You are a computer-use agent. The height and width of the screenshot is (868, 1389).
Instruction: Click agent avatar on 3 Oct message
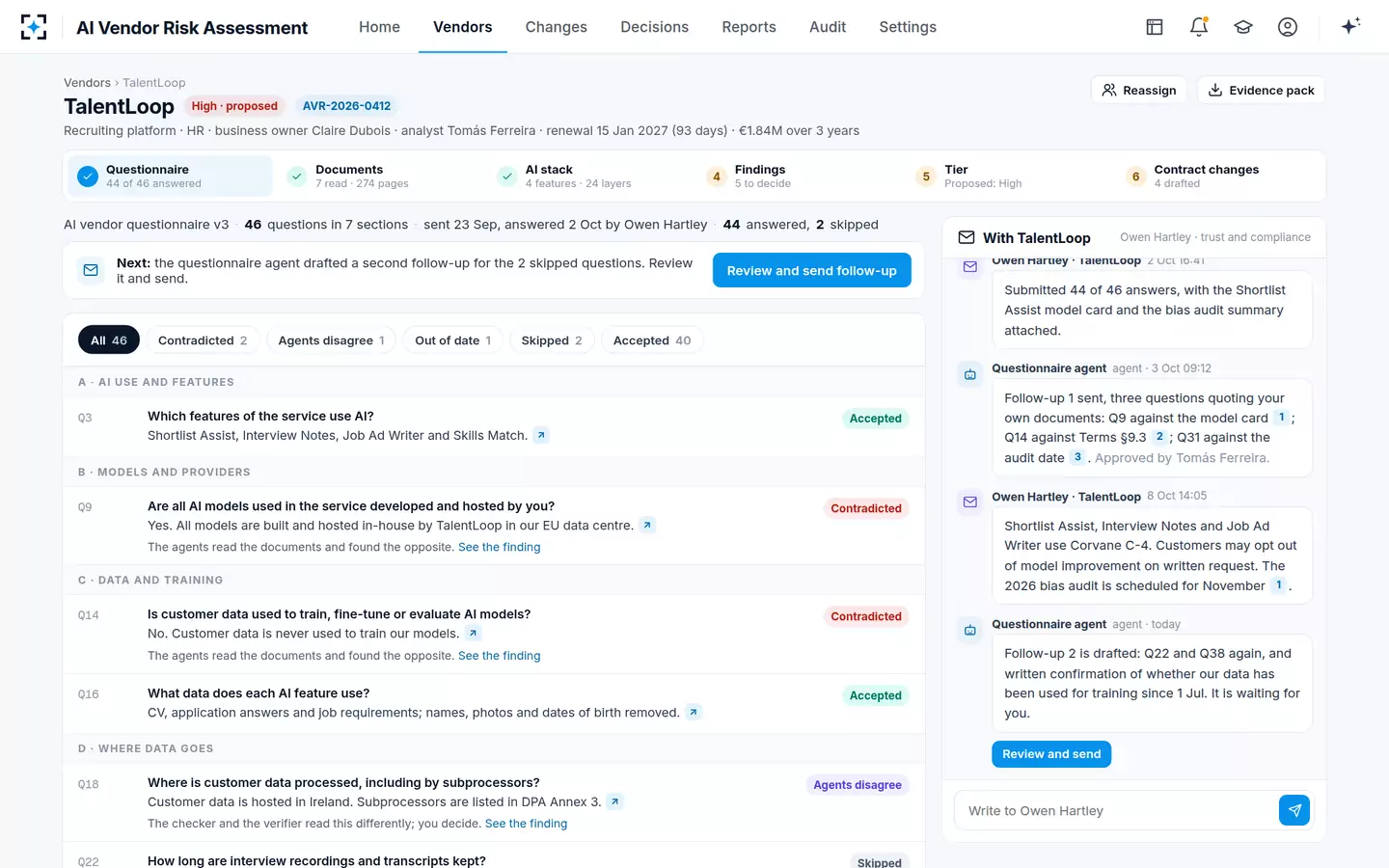pos(970,374)
